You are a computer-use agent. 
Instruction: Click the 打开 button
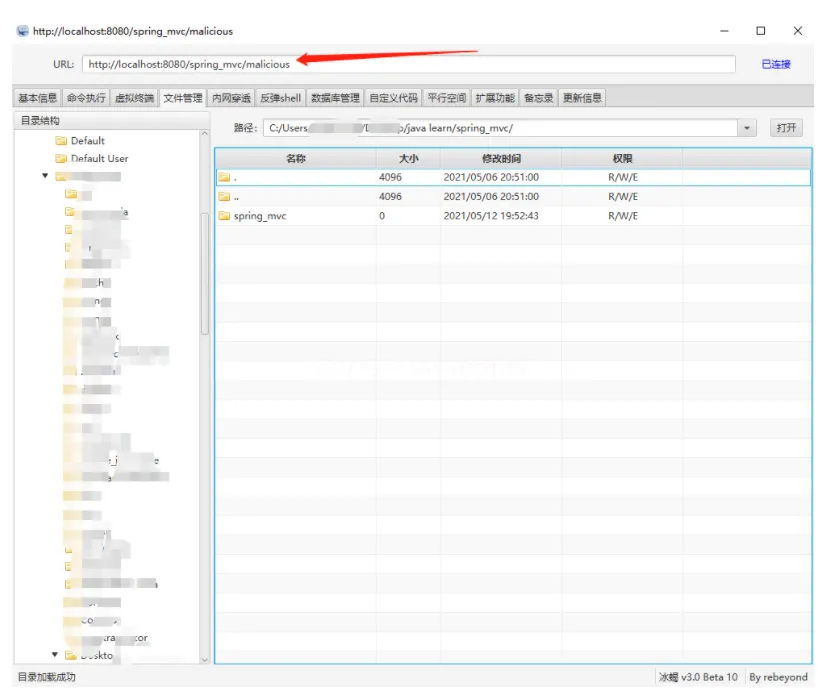(786, 128)
